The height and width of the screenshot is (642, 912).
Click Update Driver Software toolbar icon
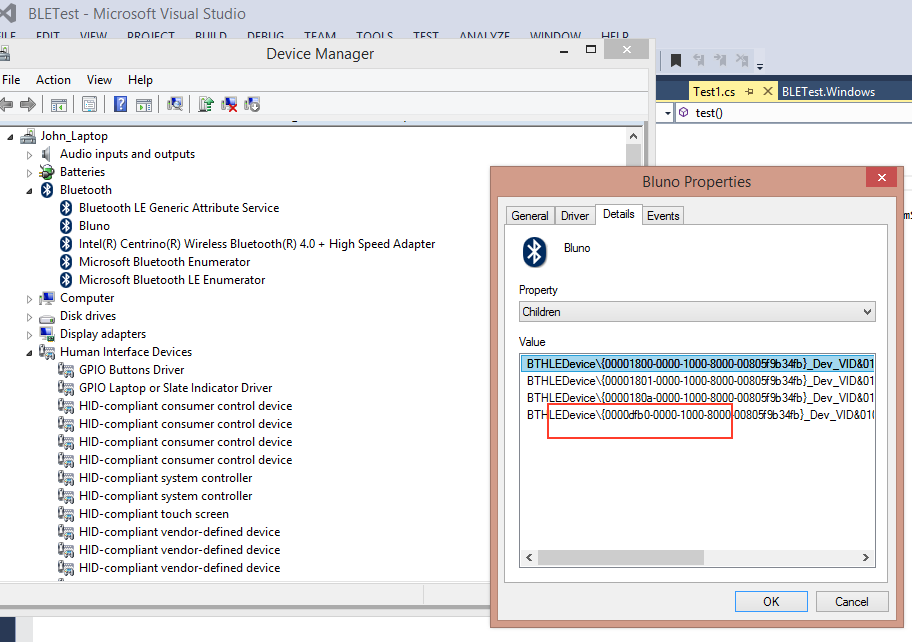click(205, 105)
